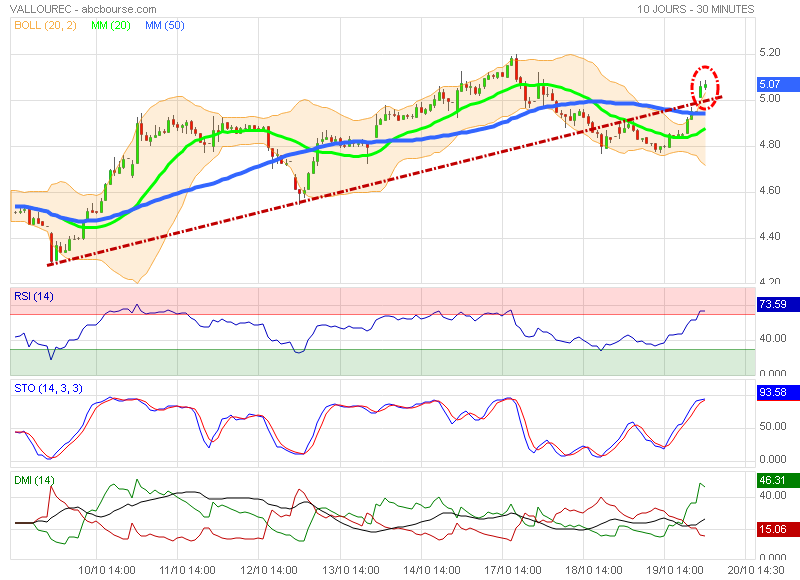The width and height of the screenshot is (800, 580).
Task: Click the green DMI value badge 46.31
Action: [778, 480]
